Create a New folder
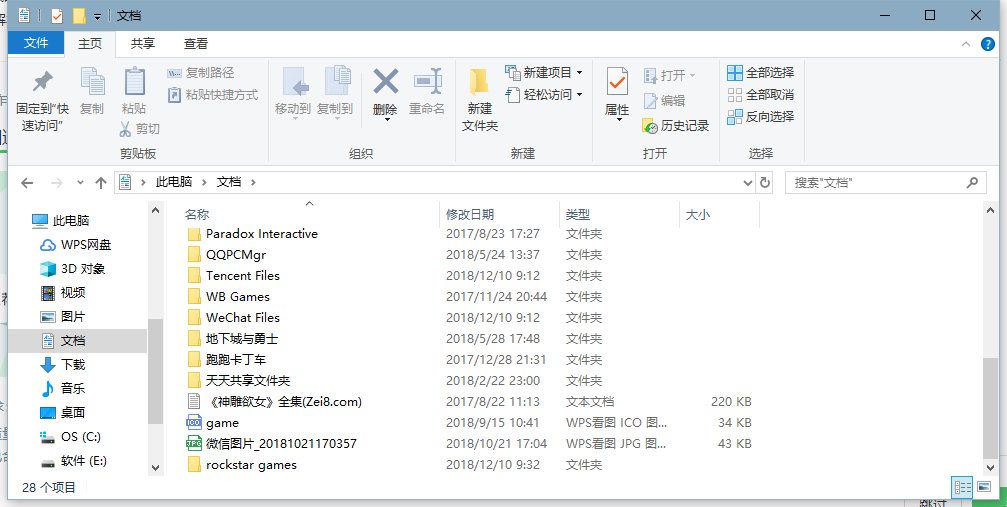 pyautogui.click(x=480, y=100)
